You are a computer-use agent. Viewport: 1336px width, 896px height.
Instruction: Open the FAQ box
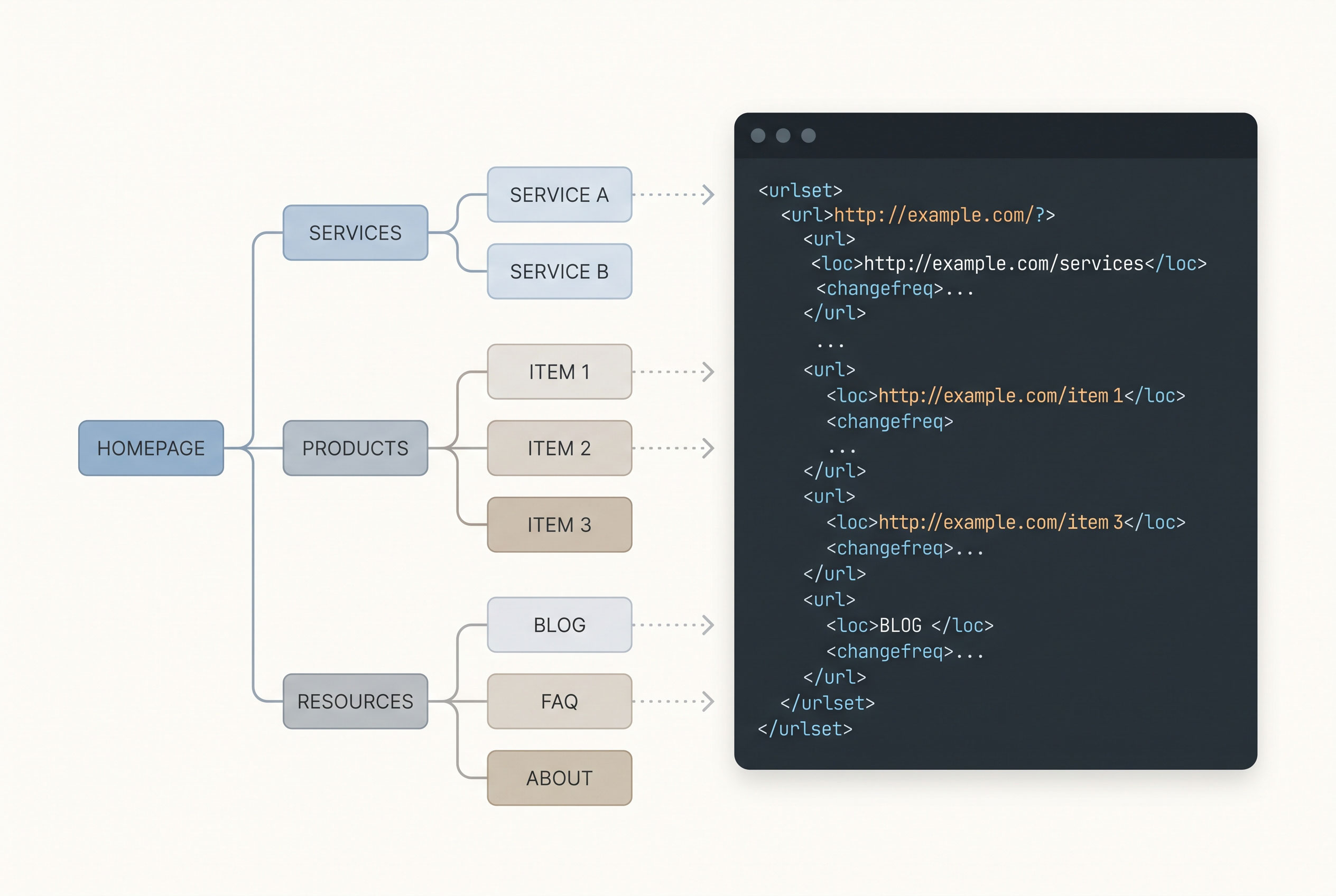tap(559, 701)
